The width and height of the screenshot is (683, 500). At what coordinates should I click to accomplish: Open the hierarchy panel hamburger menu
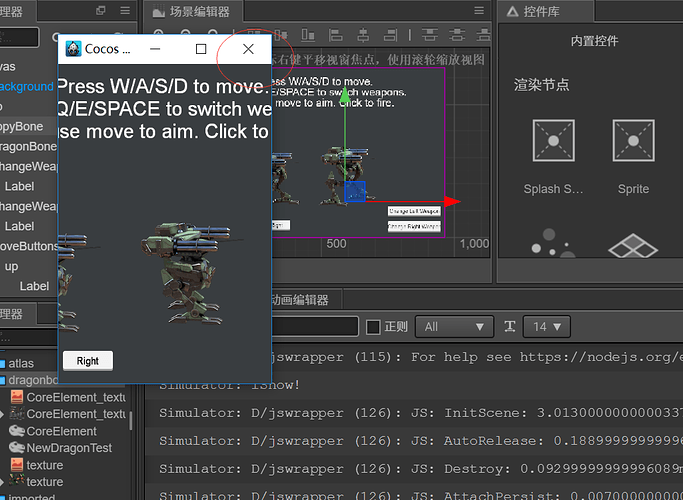tap(125, 10)
